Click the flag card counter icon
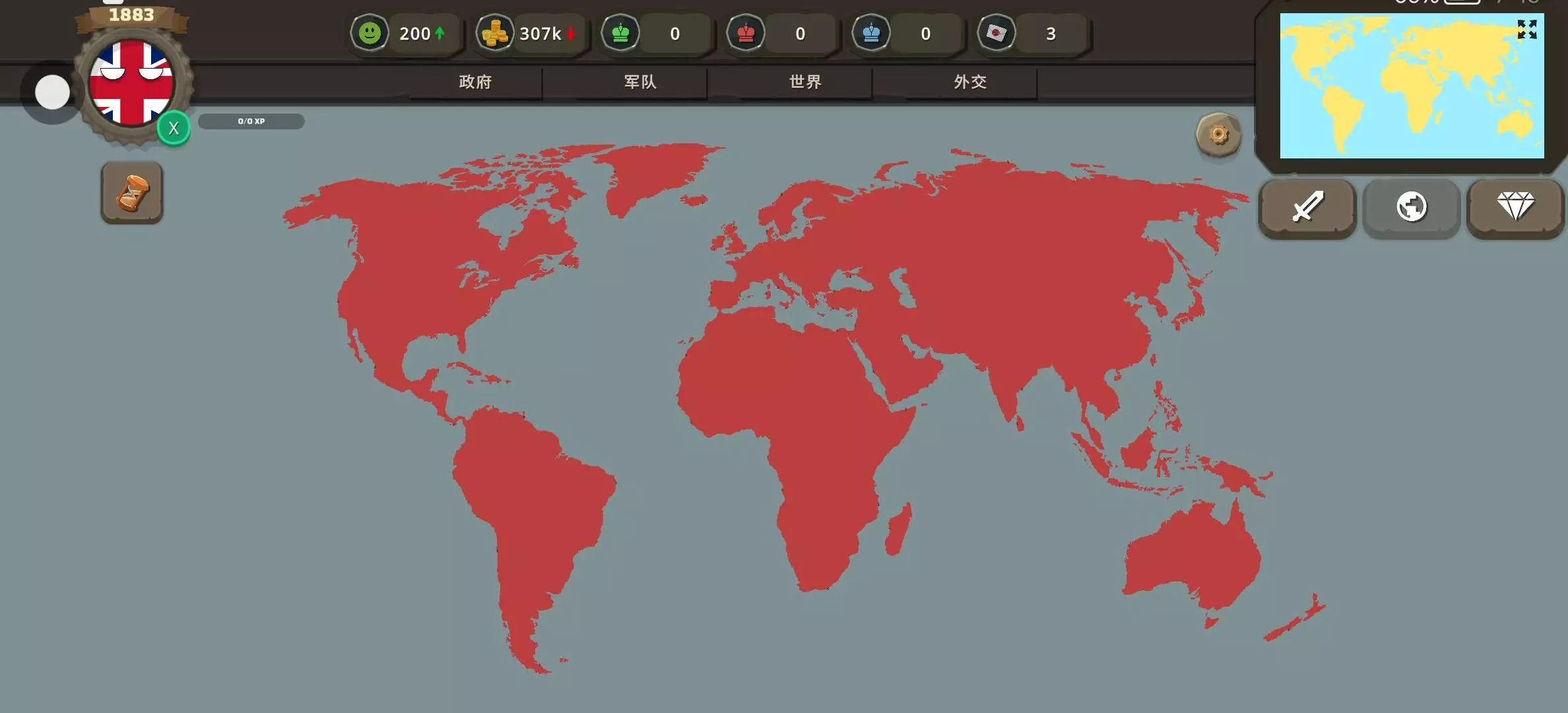The height and width of the screenshot is (713, 1568). coord(996,33)
